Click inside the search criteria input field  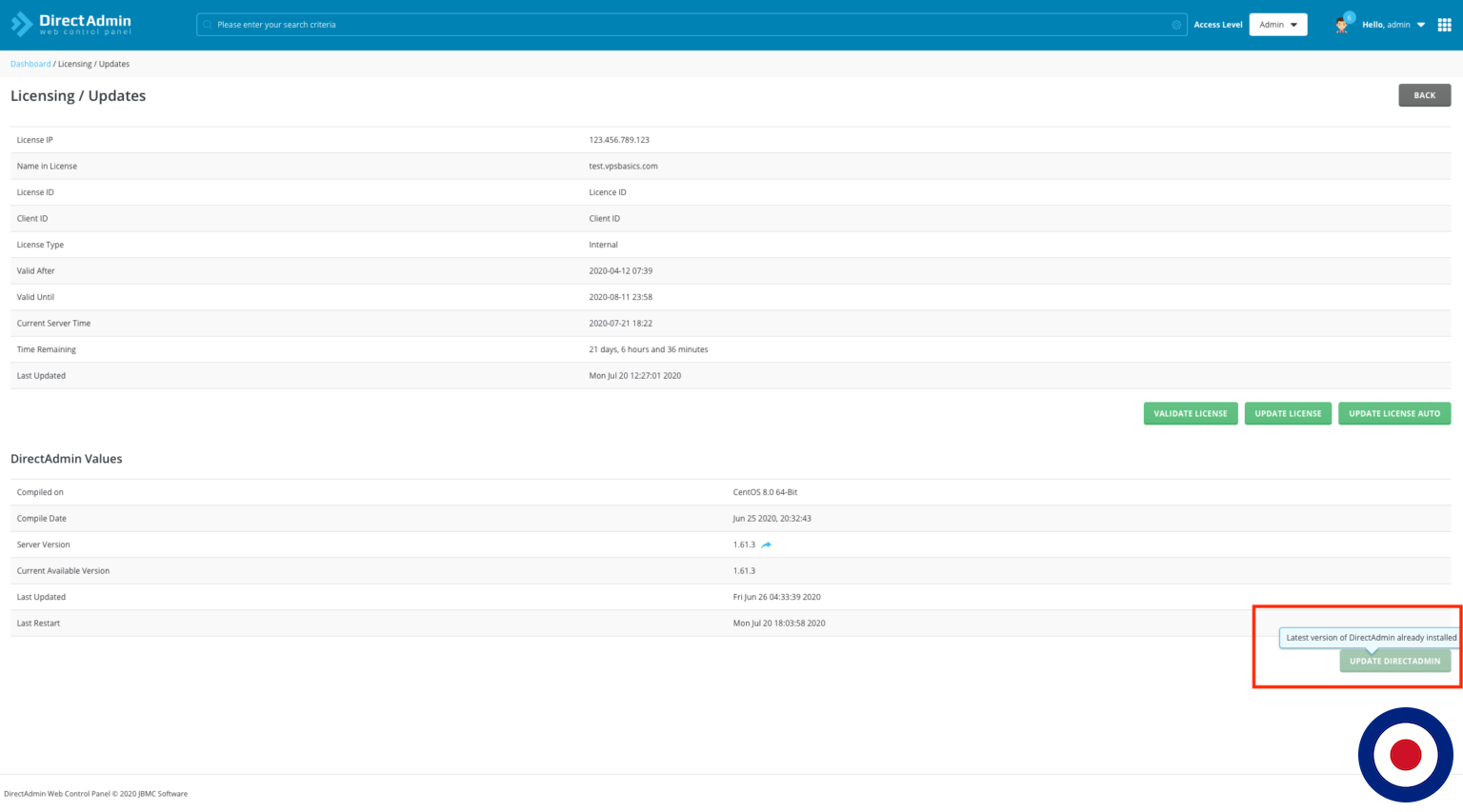click(667, 25)
